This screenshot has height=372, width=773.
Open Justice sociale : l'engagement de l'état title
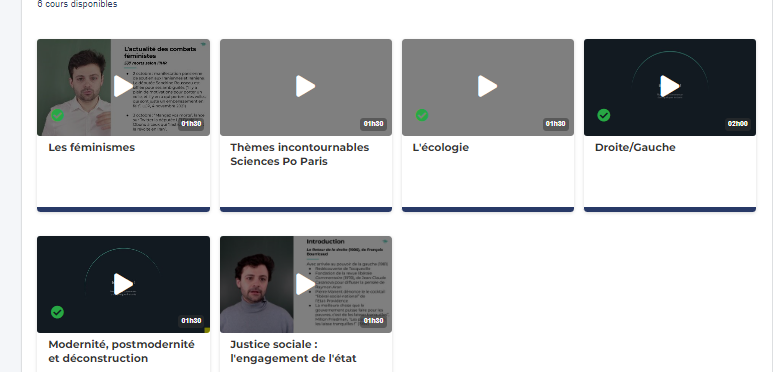[x=293, y=351]
